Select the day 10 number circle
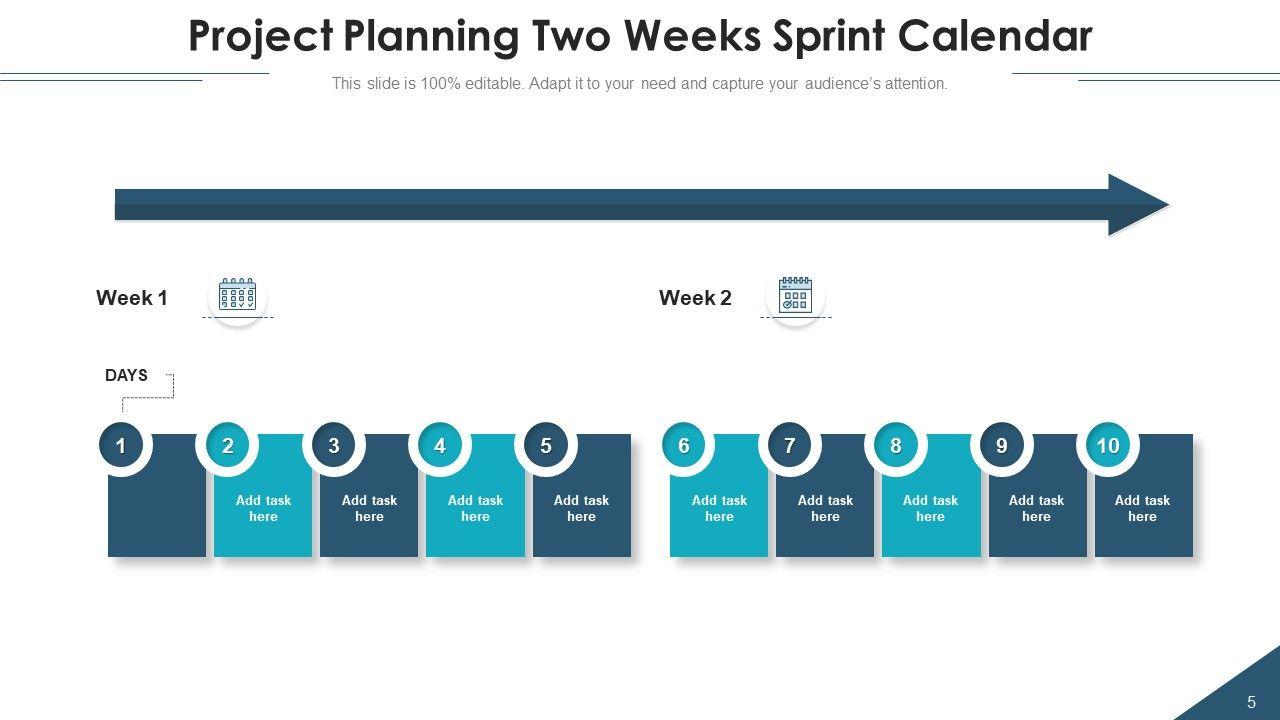Image resolution: width=1280 pixels, height=720 pixels. tap(1108, 446)
